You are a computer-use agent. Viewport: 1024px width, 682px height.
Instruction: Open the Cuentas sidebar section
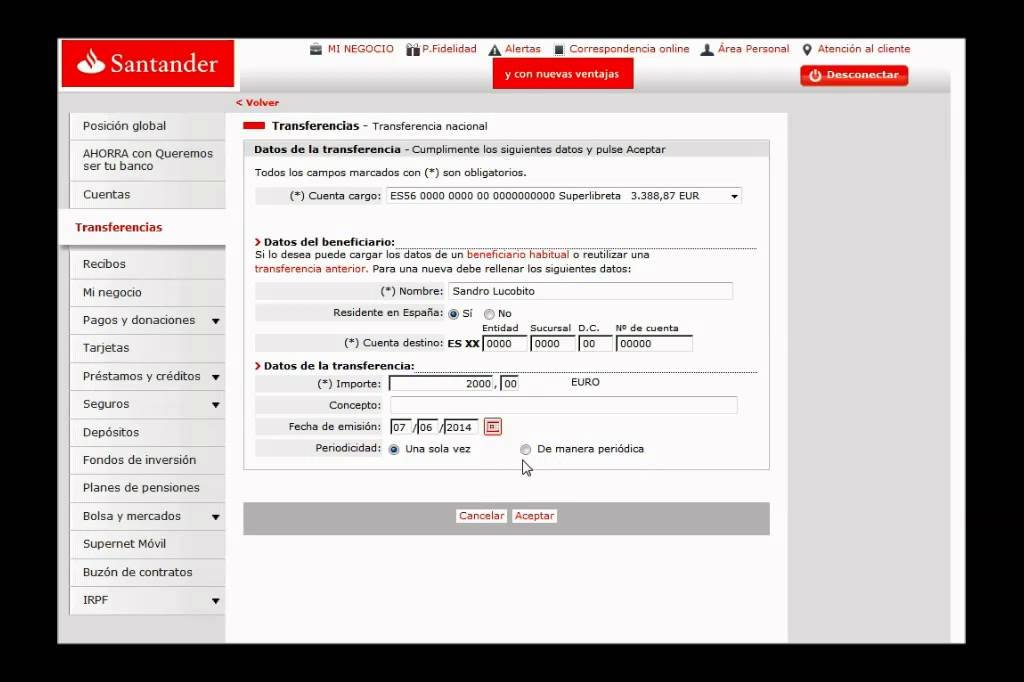pyautogui.click(x=106, y=194)
